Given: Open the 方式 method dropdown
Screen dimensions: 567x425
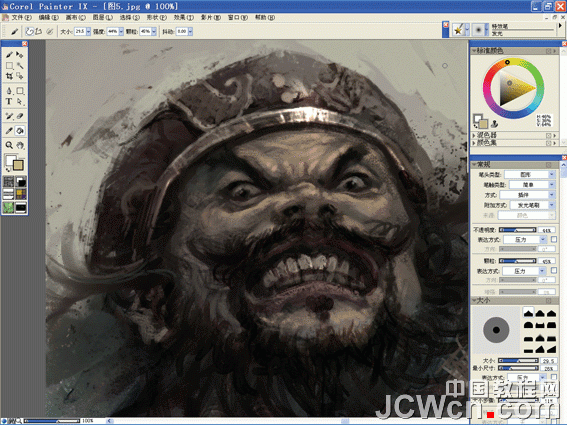Looking at the screenshot, I should [x=527, y=195].
